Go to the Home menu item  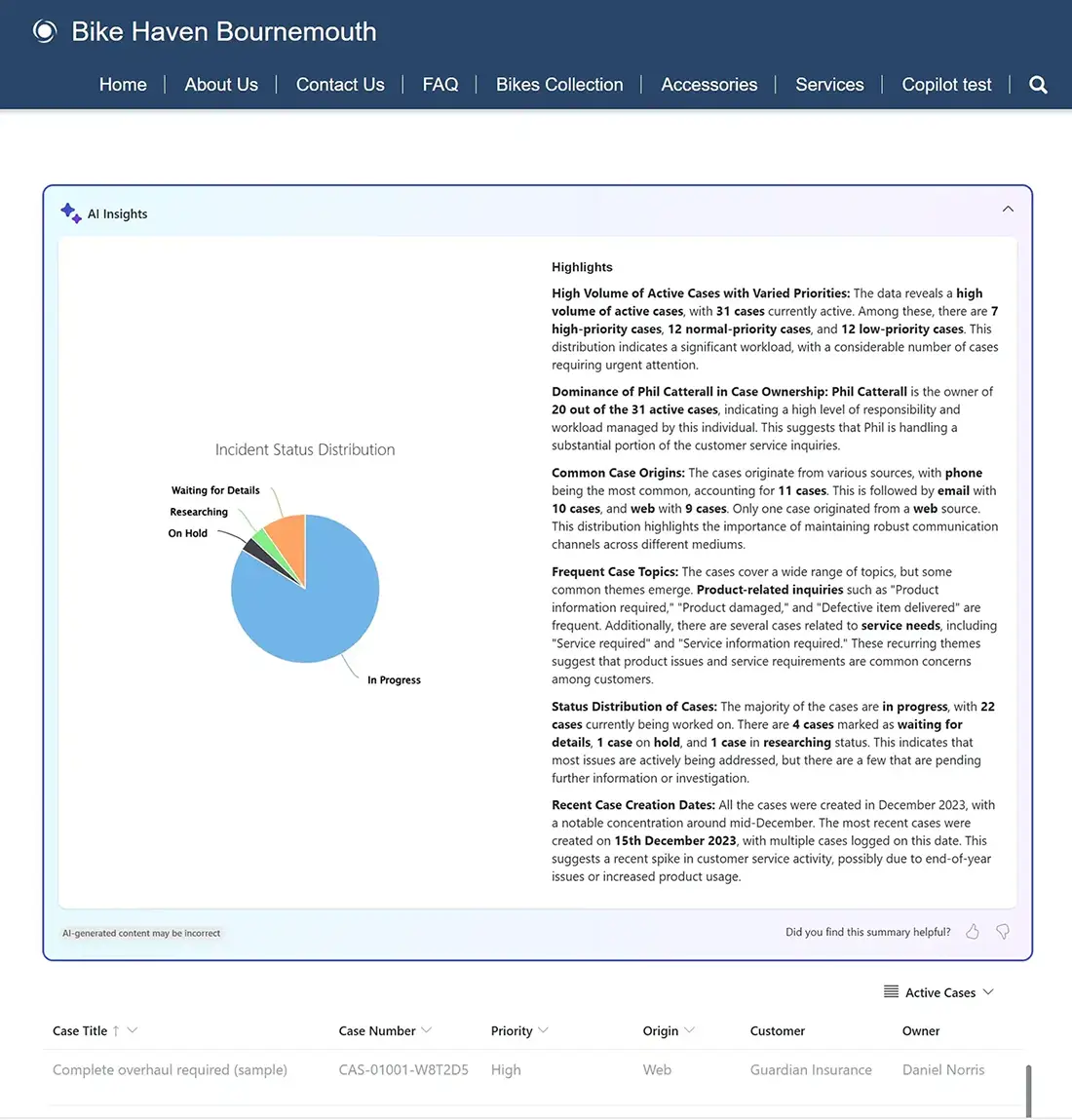pos(123,85)
